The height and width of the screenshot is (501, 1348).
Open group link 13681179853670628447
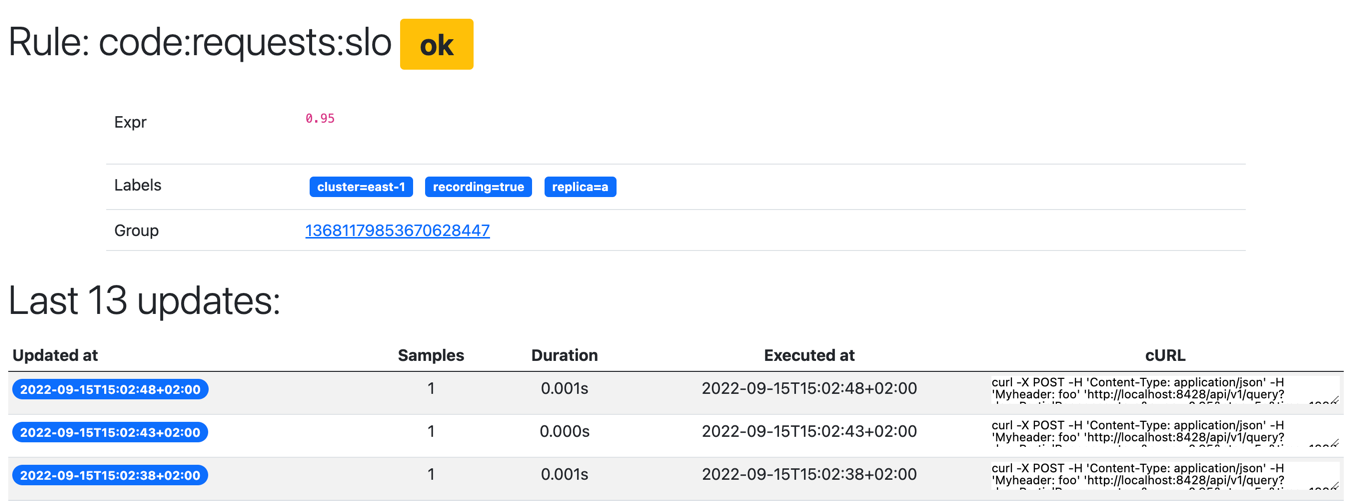click(x=397, y=231)
